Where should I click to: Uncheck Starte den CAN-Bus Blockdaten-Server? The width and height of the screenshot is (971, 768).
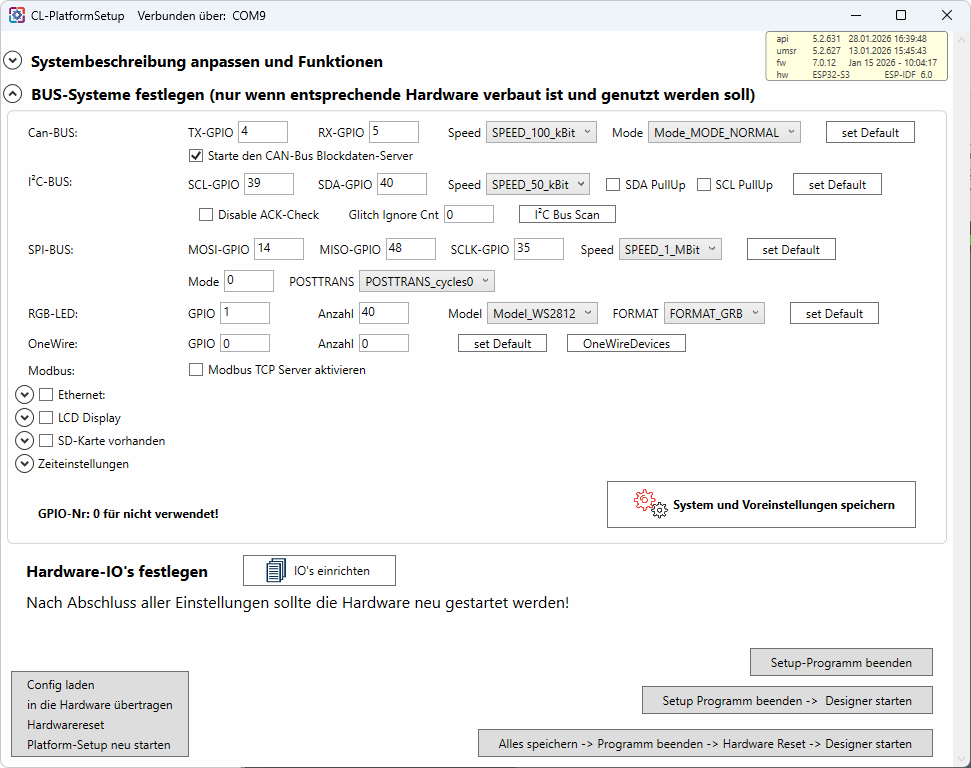click(196, 156)
